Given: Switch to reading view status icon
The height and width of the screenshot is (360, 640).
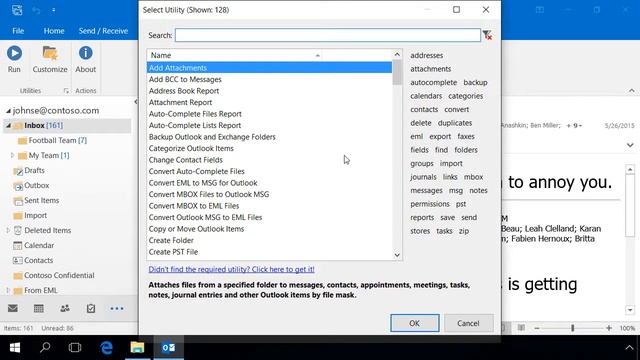Looking at the screenshot, I should [x=521, y=327].
